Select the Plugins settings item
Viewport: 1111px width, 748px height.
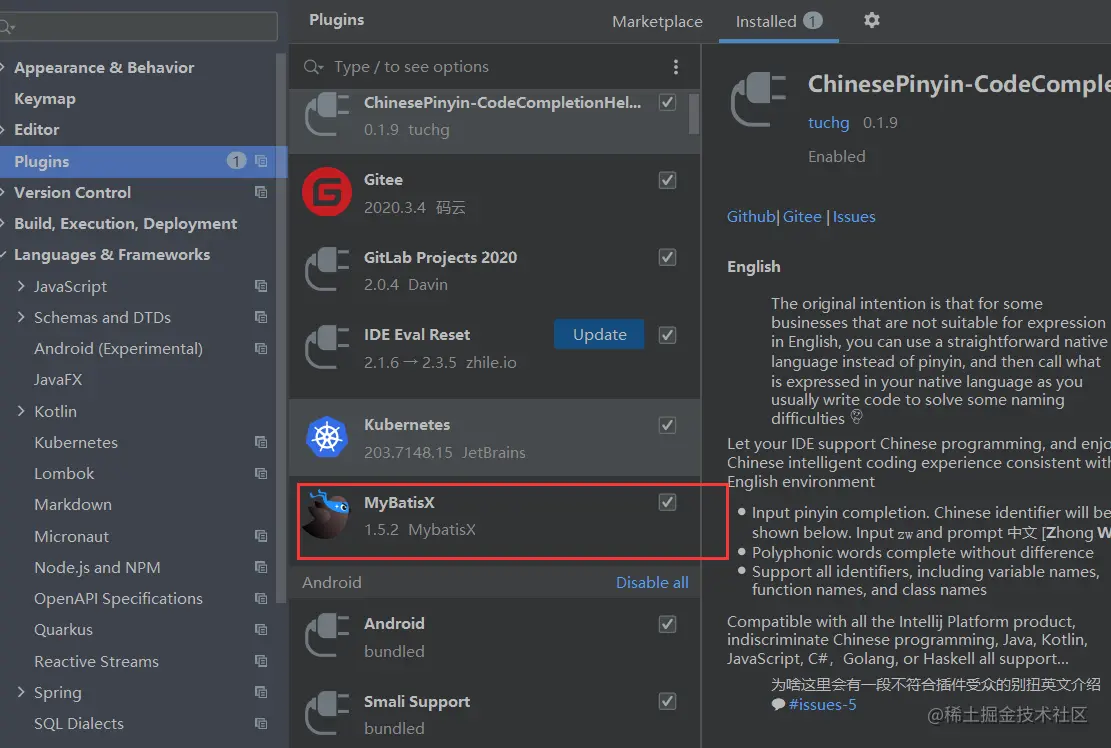click(143, 162)
